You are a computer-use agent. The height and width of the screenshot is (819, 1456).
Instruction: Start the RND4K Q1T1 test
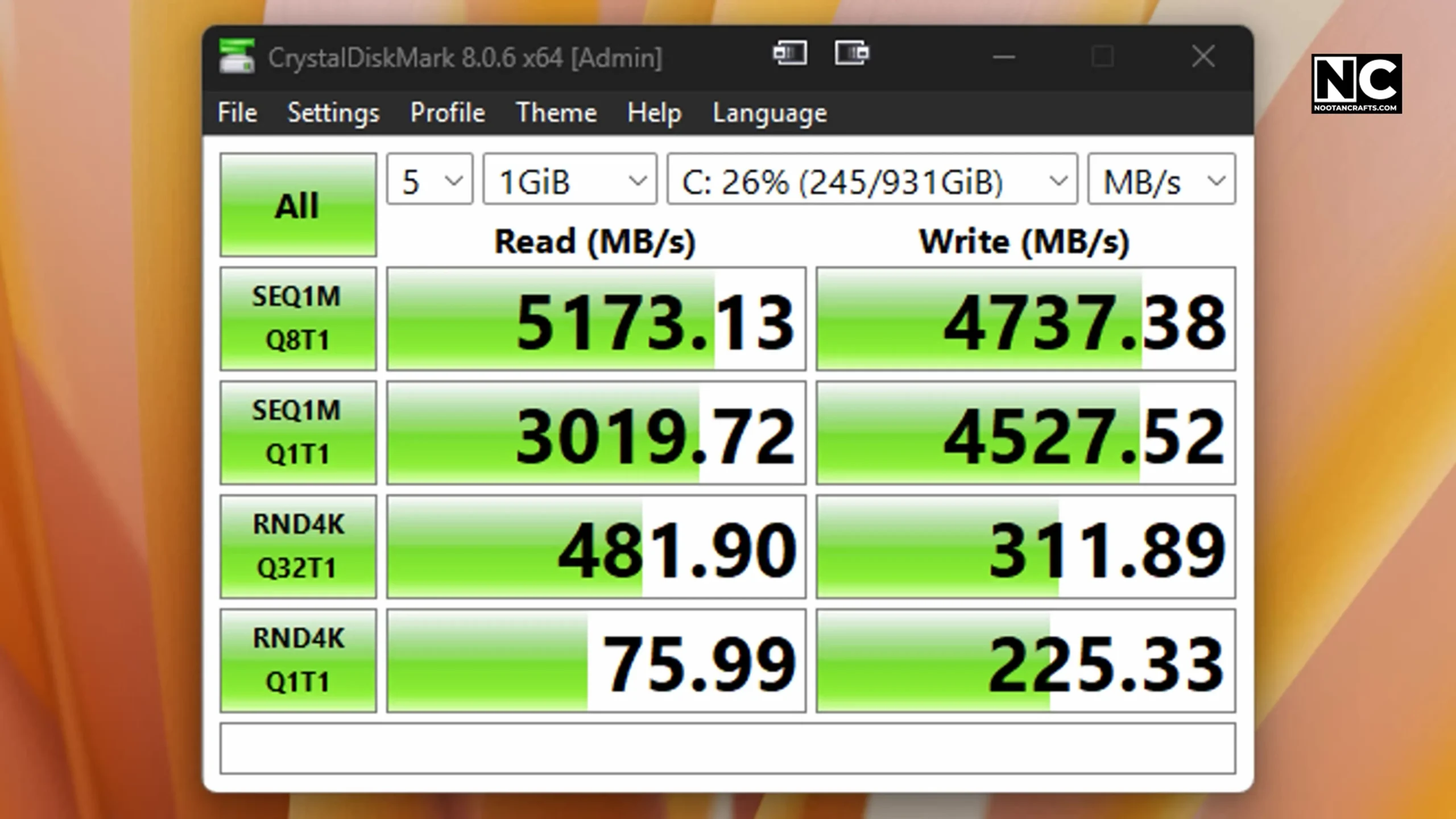coord(298,660)
